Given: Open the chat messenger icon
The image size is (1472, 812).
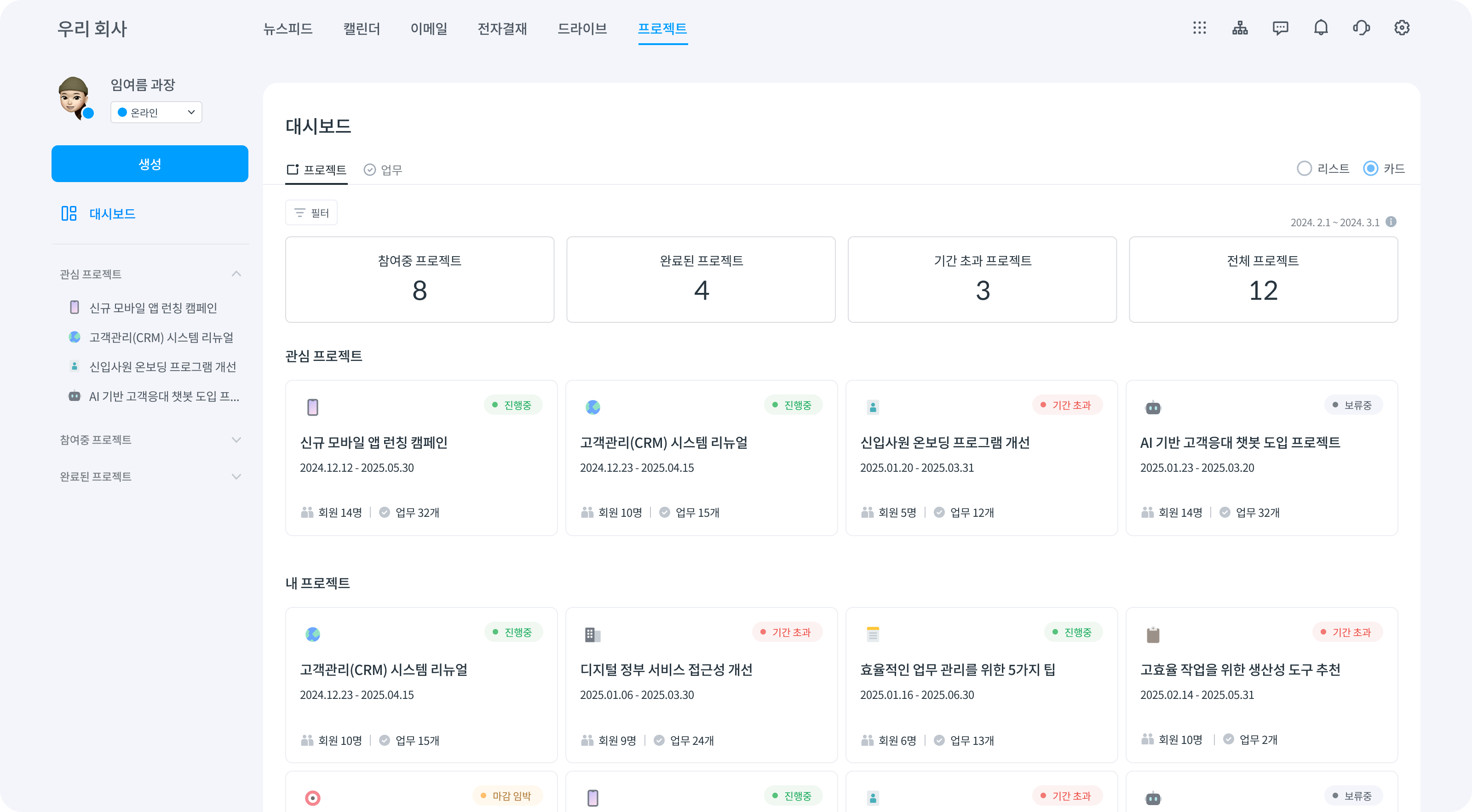Looking at the screenshot, I should (1281, 28).
